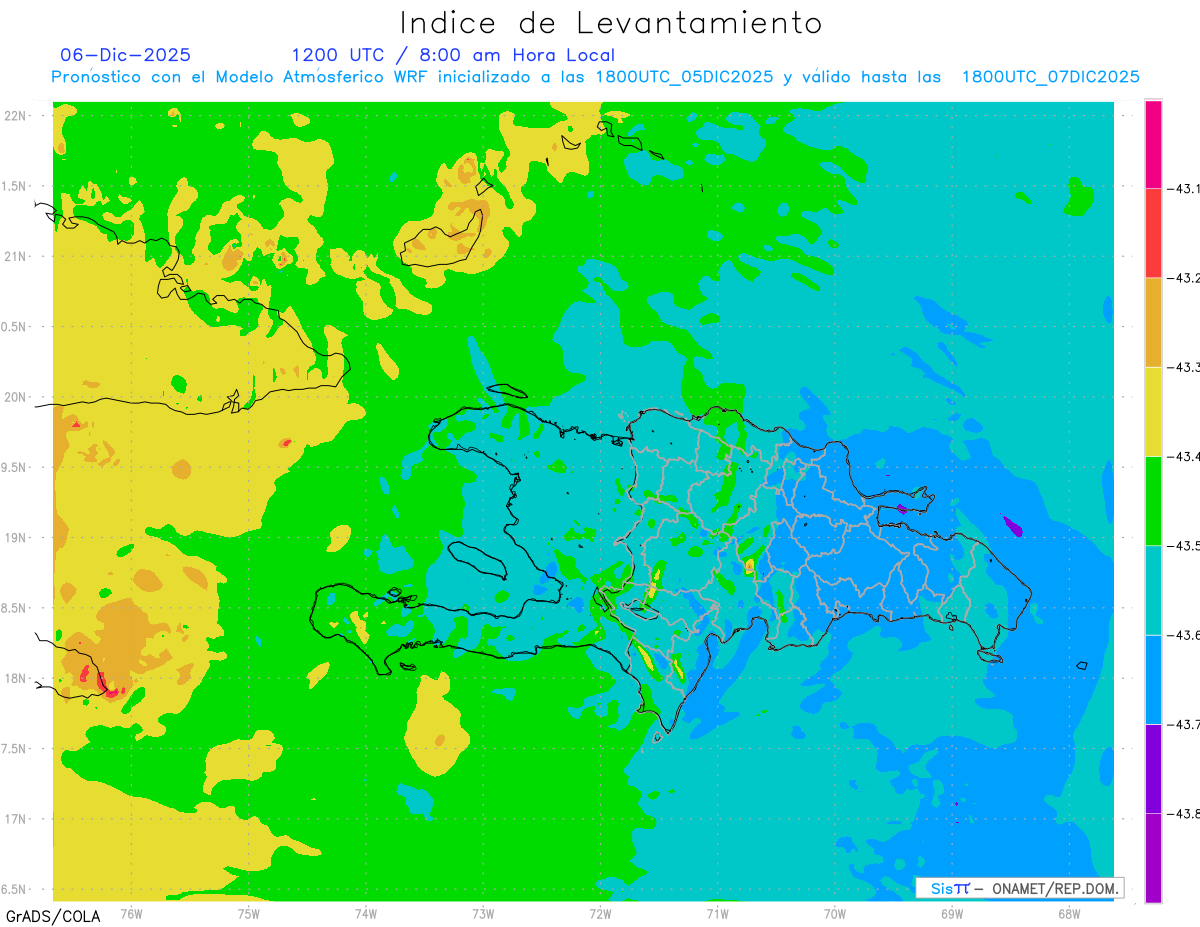
Task: Click the 'GrADS/COLA' credit text
Action: 53,916
